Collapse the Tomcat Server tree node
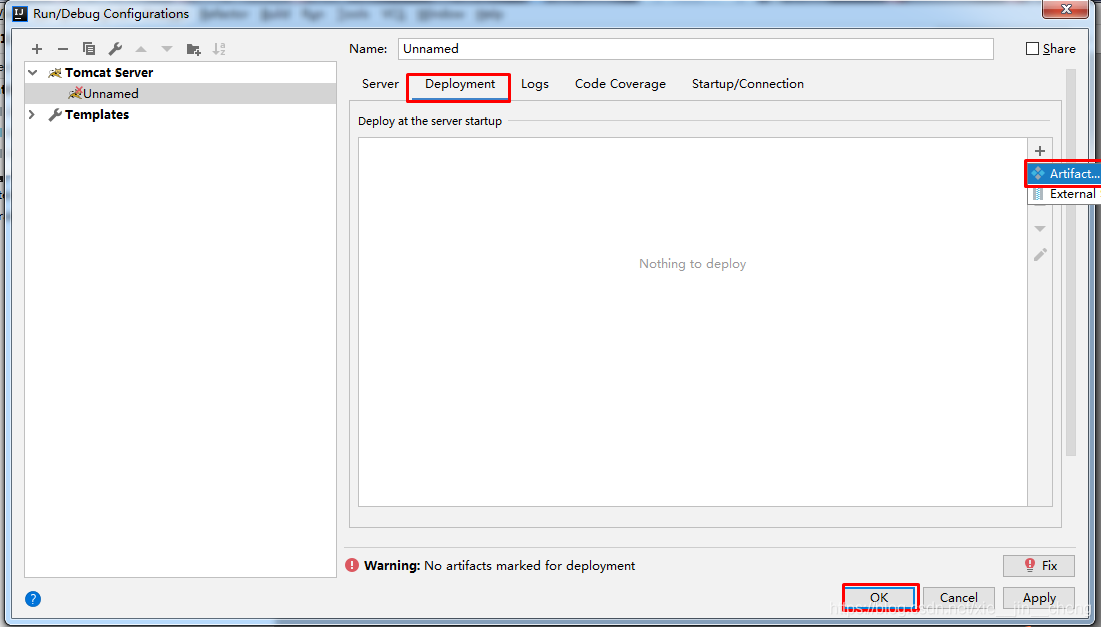 point(32,72)
